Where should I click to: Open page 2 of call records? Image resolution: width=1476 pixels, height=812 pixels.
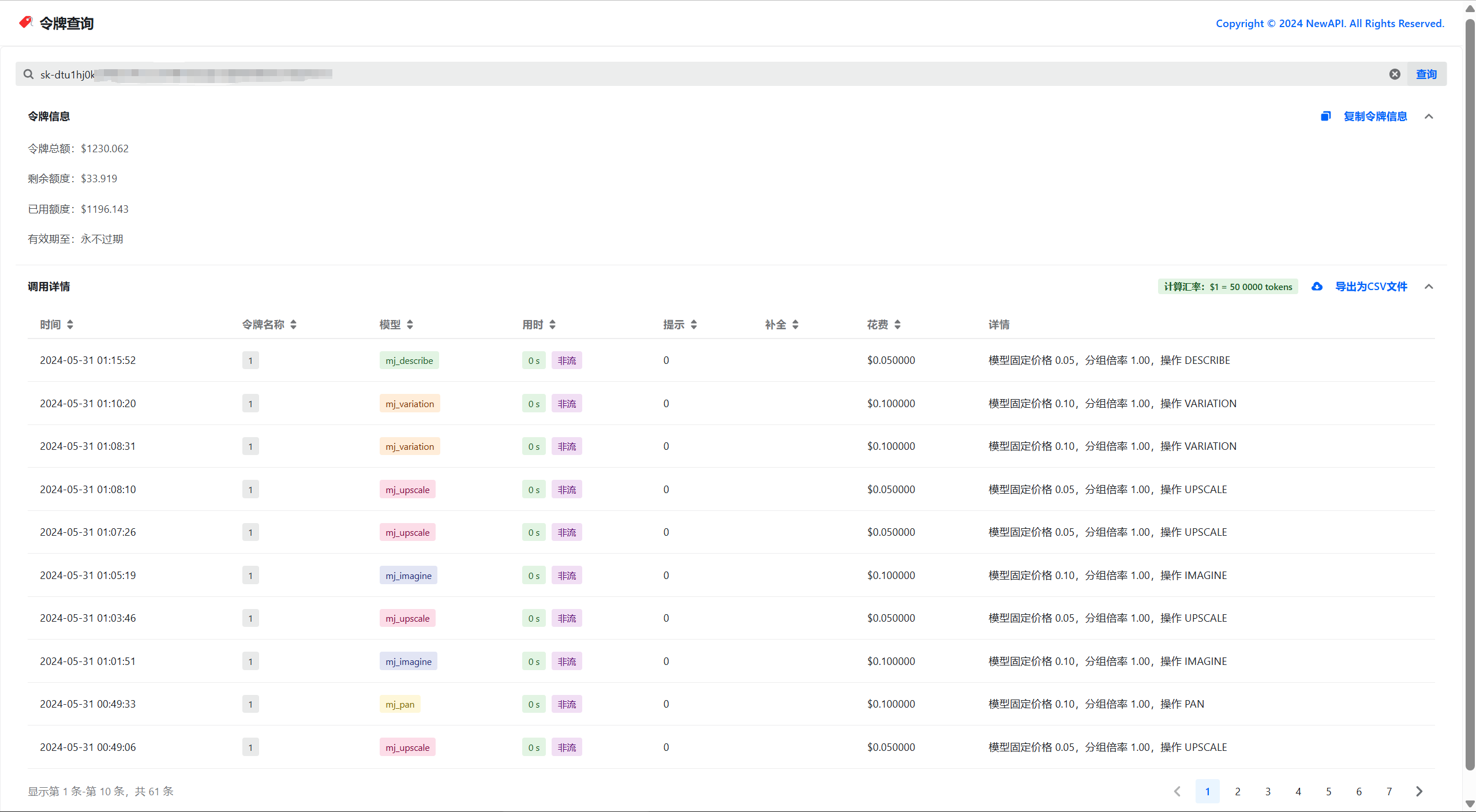pos(1237,791)
